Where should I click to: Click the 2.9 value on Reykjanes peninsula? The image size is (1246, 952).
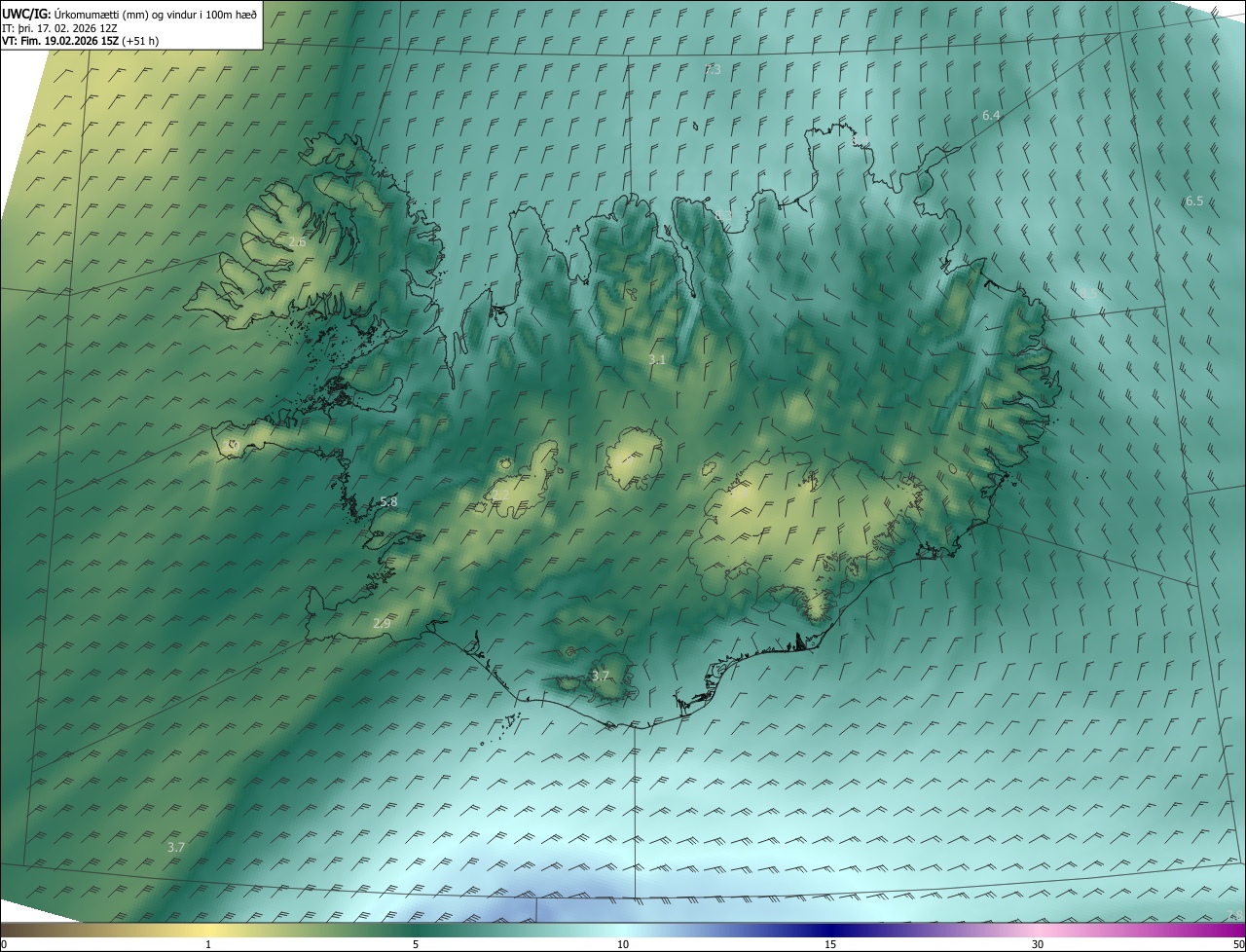click(x=382, y=623)
